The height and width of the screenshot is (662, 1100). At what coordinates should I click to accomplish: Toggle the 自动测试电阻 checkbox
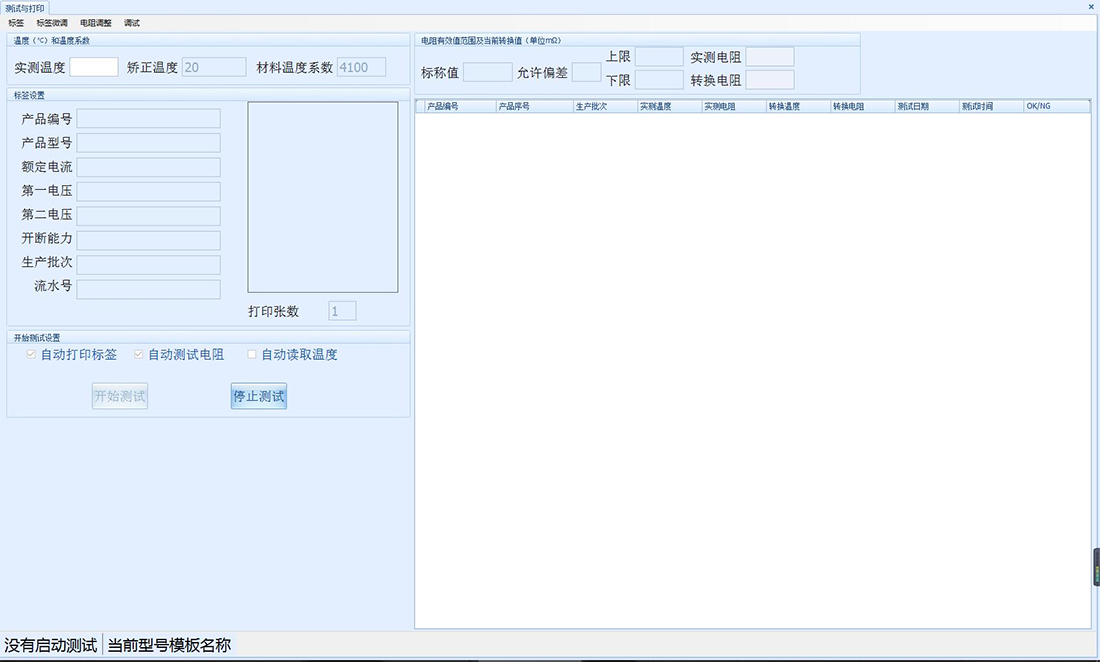[x=139, y=355]
